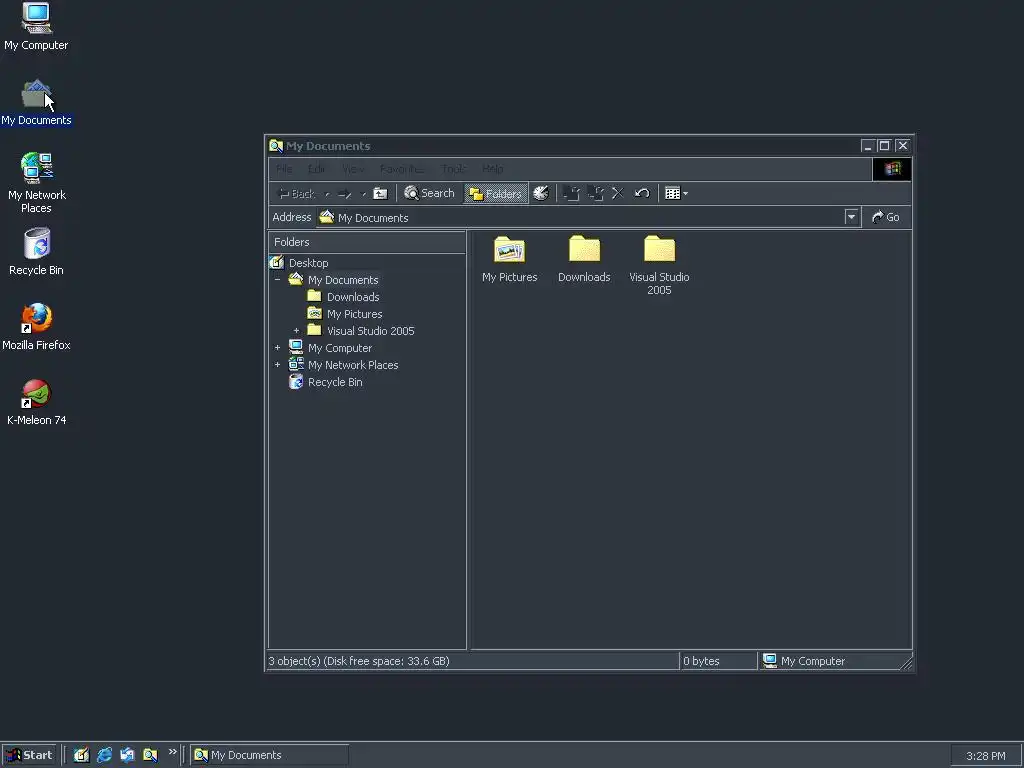Viewport: 1024px width, 768px height.
Task: Open the Start menu
Action: point(29,755)
